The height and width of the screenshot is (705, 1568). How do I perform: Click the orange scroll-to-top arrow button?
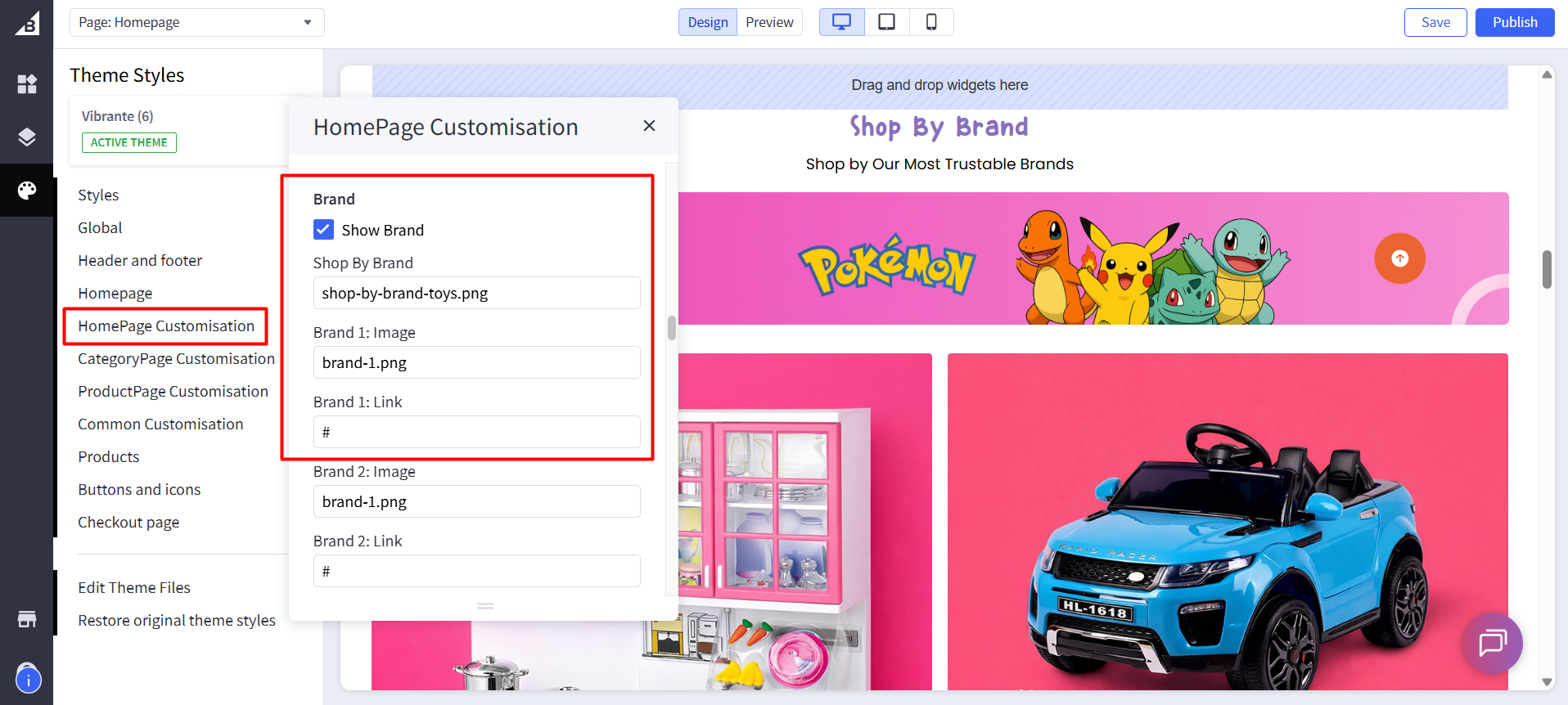[x=1399, y=258]
